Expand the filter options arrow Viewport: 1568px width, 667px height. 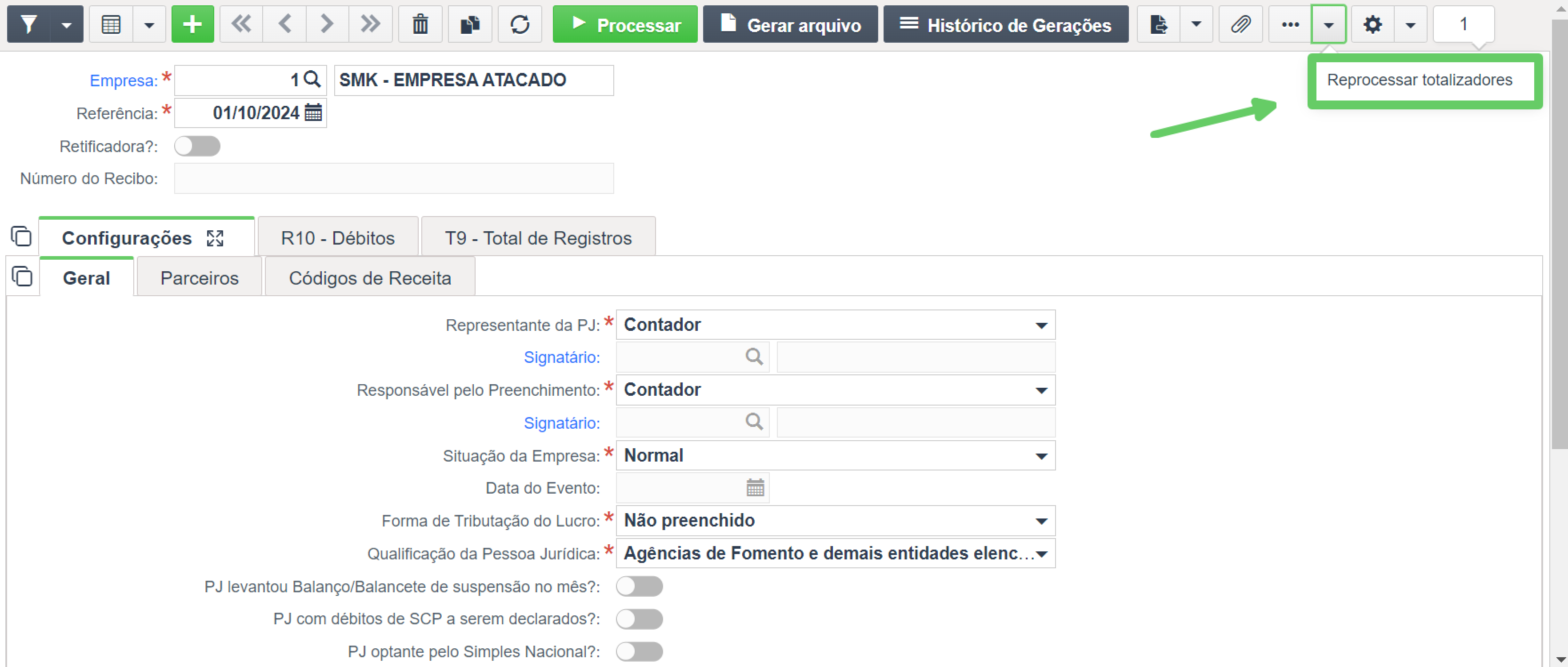point(67,24)
